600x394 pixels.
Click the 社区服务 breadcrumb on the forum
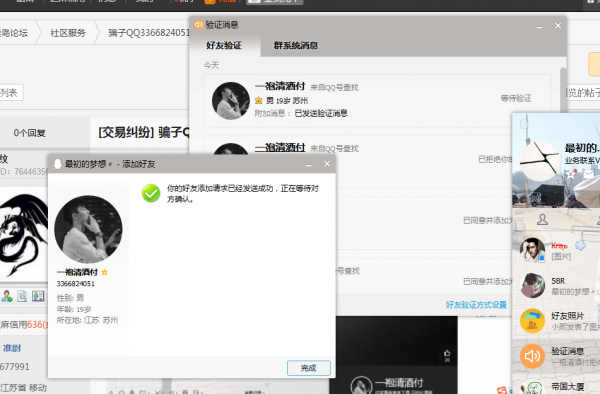pos(68,33)
